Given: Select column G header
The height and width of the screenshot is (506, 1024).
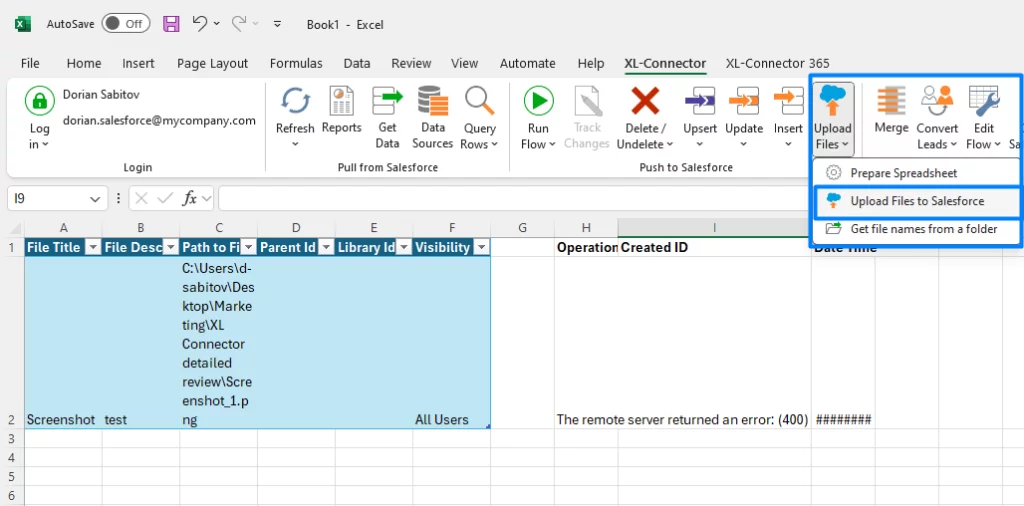Looking at the screenshot, I should point(522,227).
